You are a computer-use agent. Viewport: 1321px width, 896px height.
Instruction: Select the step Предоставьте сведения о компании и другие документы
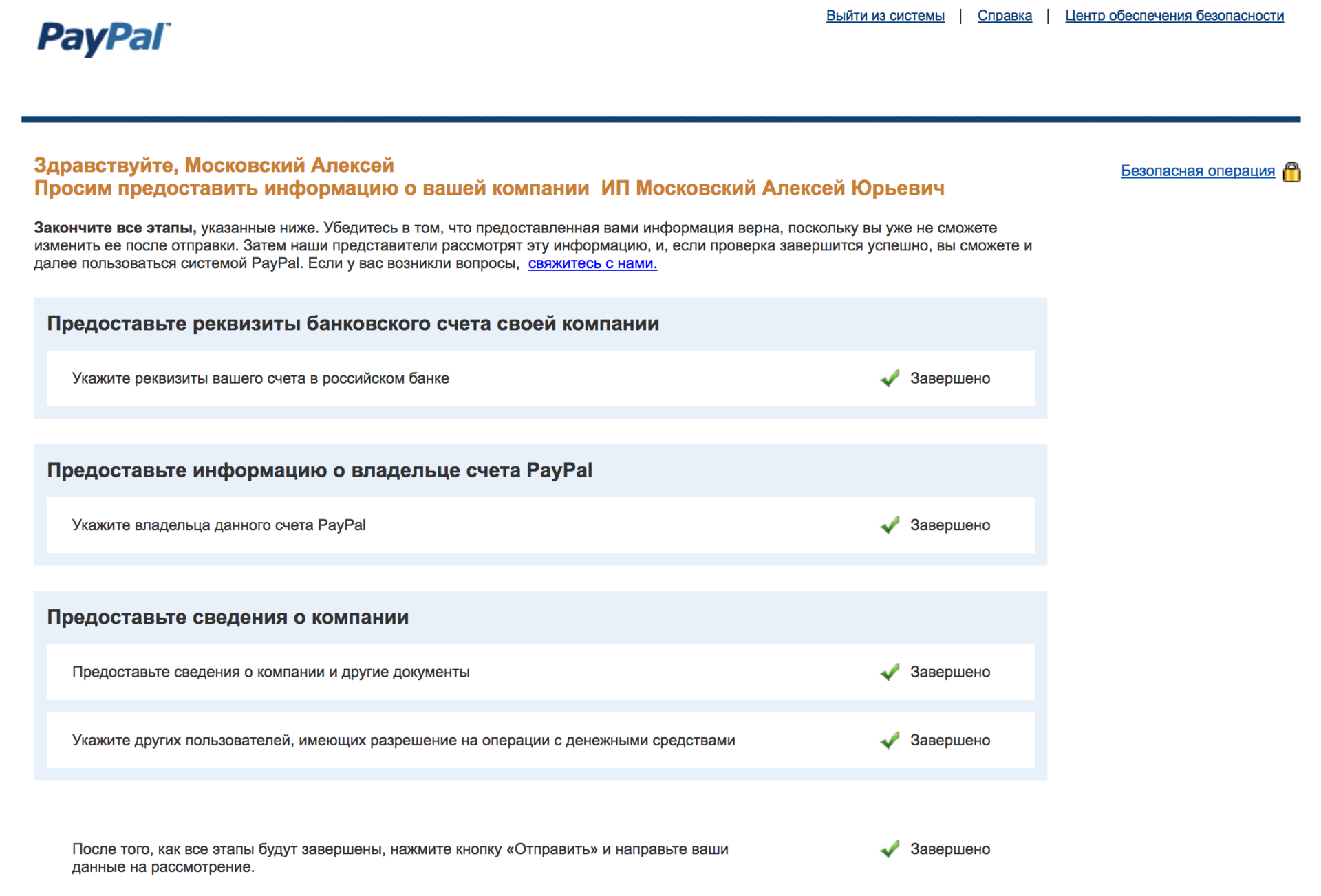click(271, 672)
